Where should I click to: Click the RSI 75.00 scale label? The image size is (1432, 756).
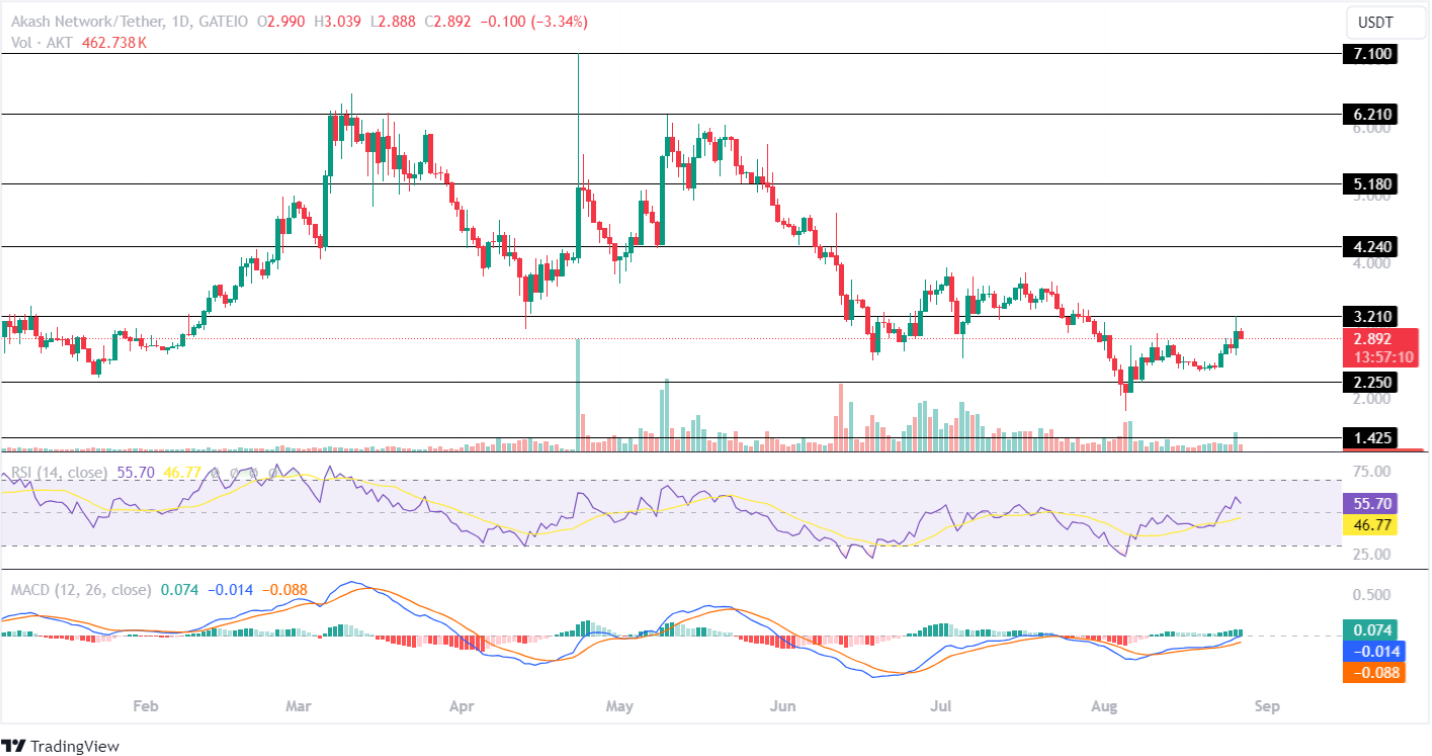pos(1371,471)
